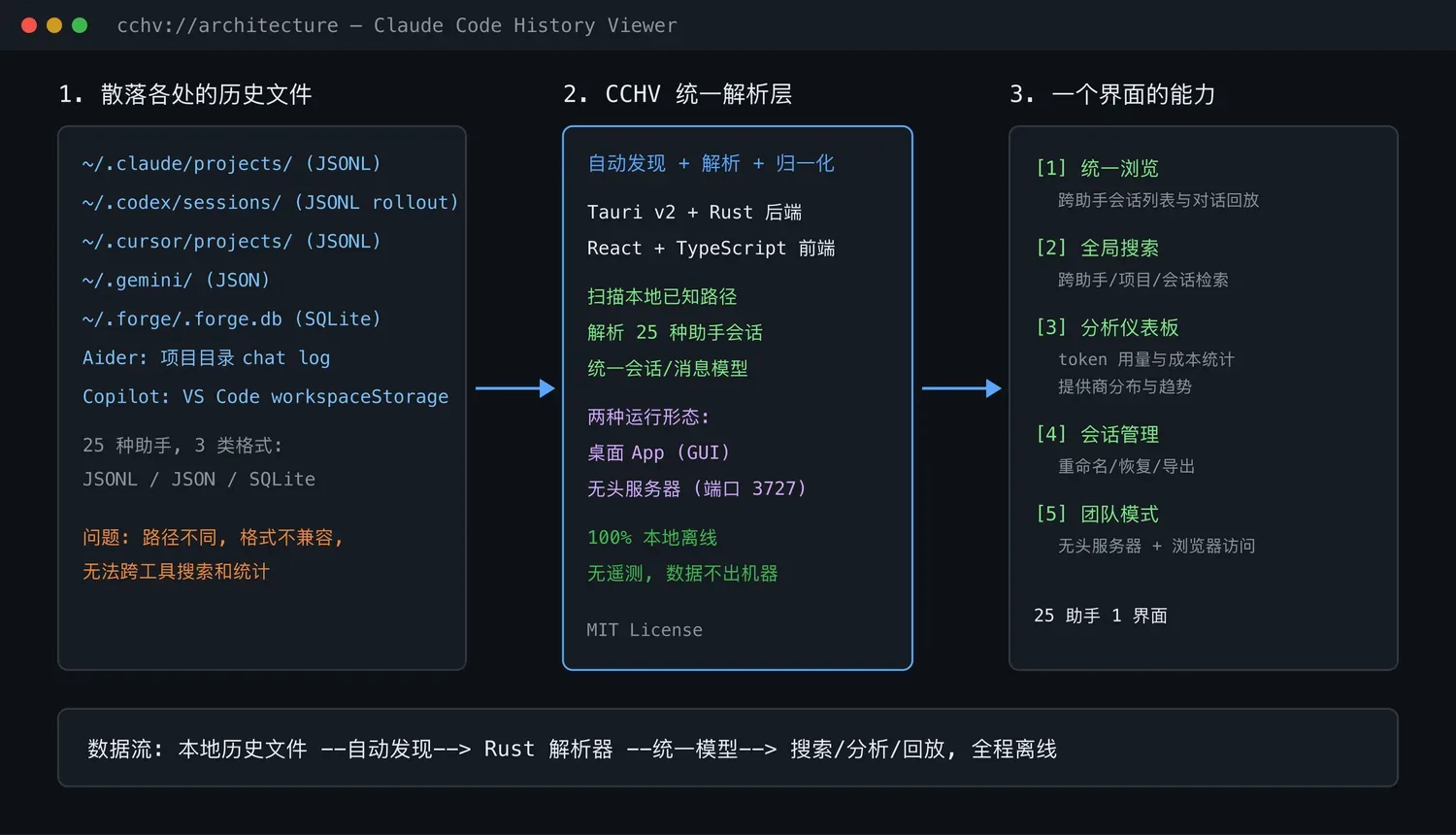Click the "React + TypeScript 前端" line
Screen dimensions: 1456x835
coord(711,248)
